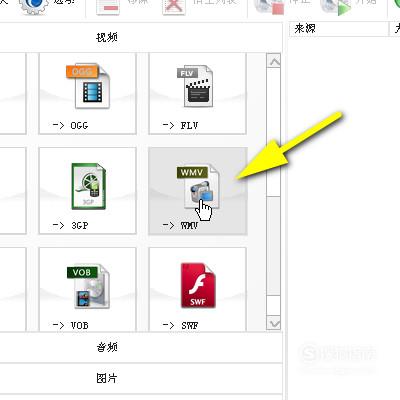Click the 来源 column header
This screenshot has height=400, width=400.
coord(339,29)
